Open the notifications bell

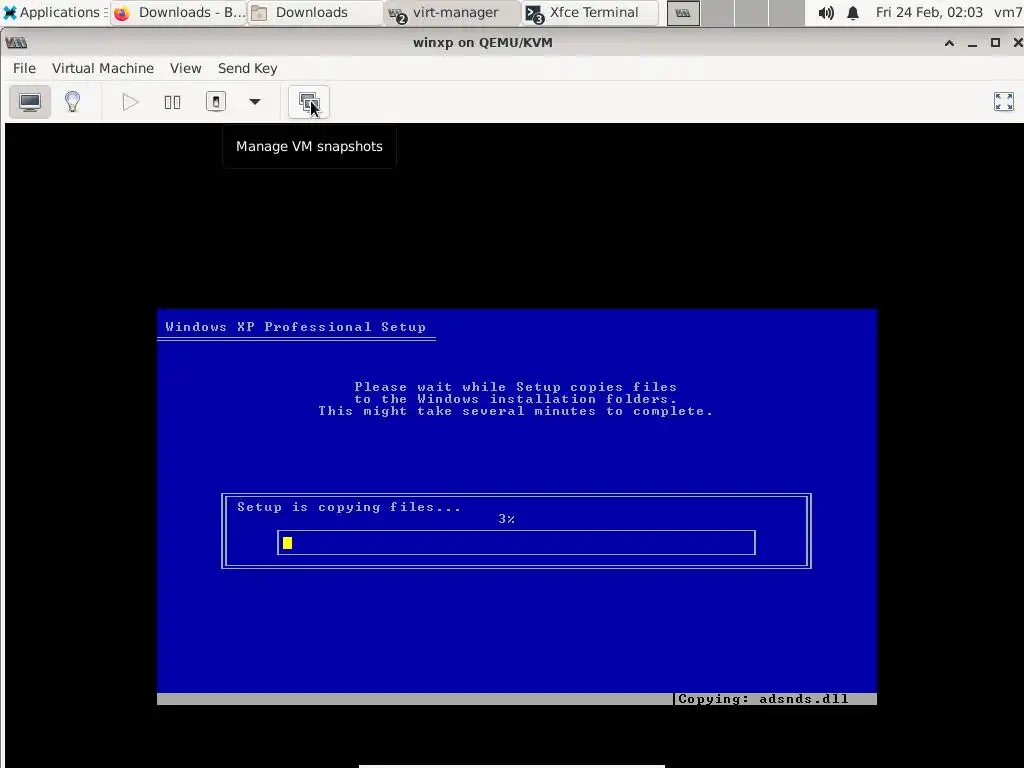[853, 12]
